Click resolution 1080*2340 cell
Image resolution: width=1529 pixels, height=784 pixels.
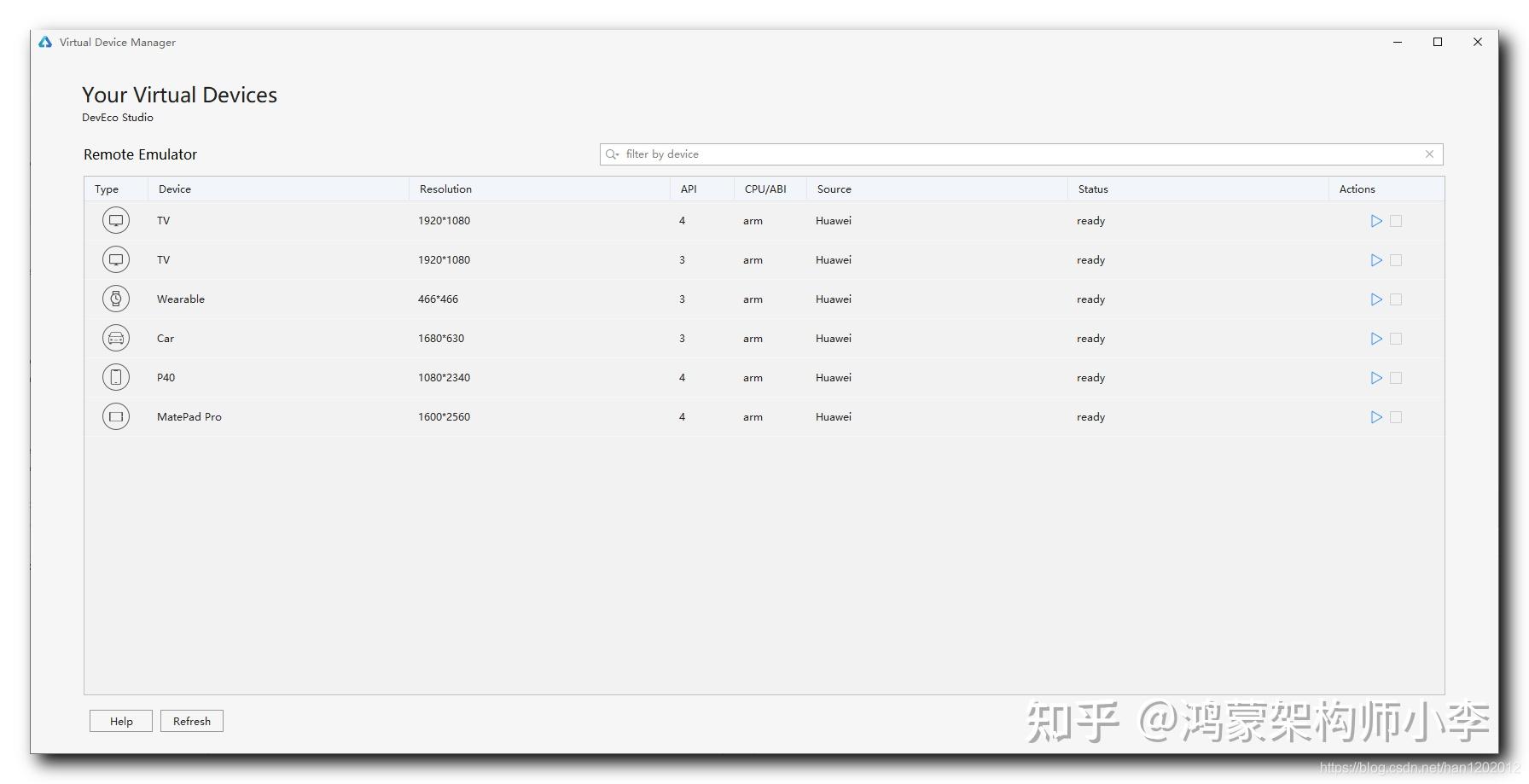445,378
